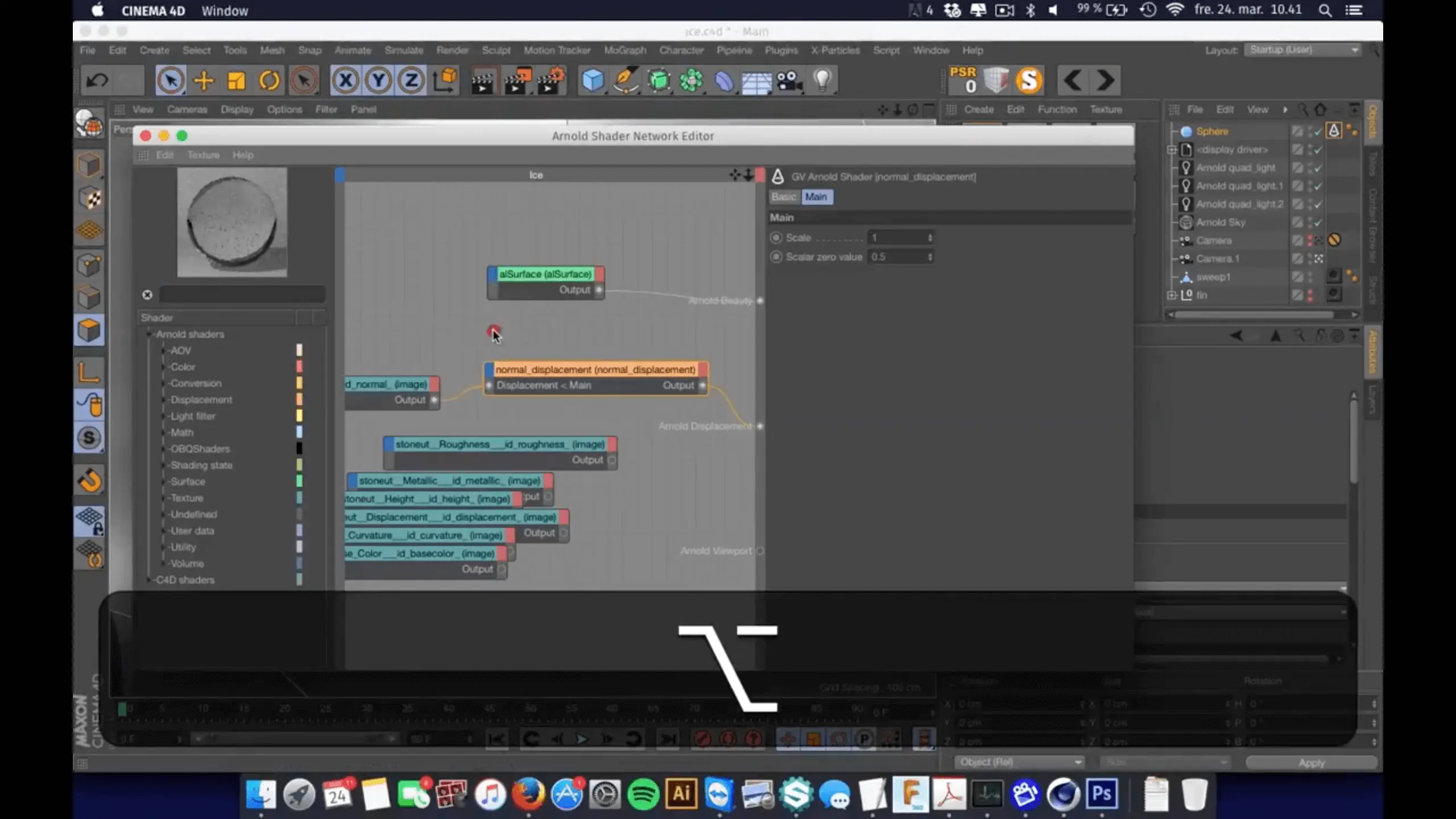
Task: Toggle Arnold Sky render checkmark
Action: tap(1318, 222)
